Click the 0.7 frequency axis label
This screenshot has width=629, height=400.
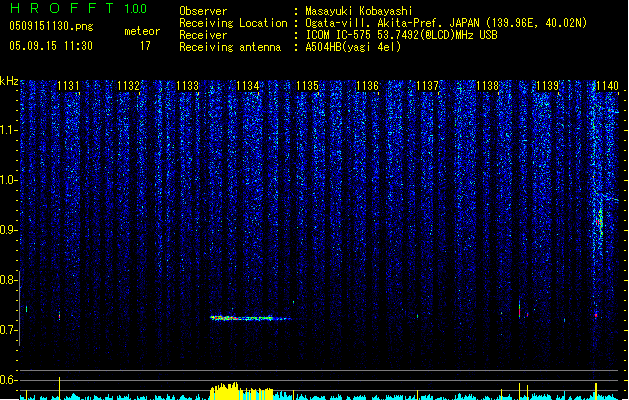(x=8, y=330)
